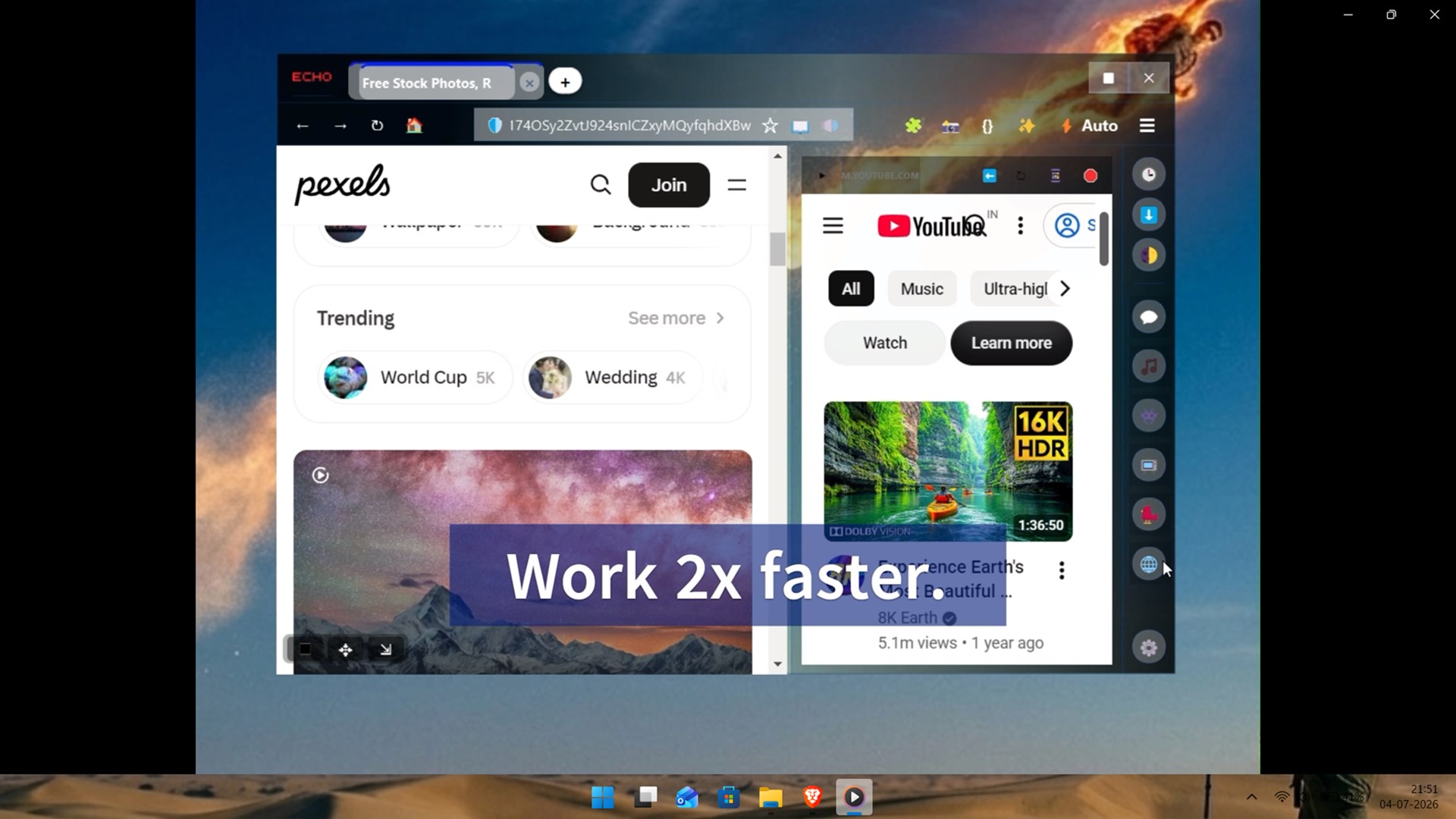This screenshot has width=1456, height=819.
Task: Click the YouTube logo
Action: pos(930,226)
